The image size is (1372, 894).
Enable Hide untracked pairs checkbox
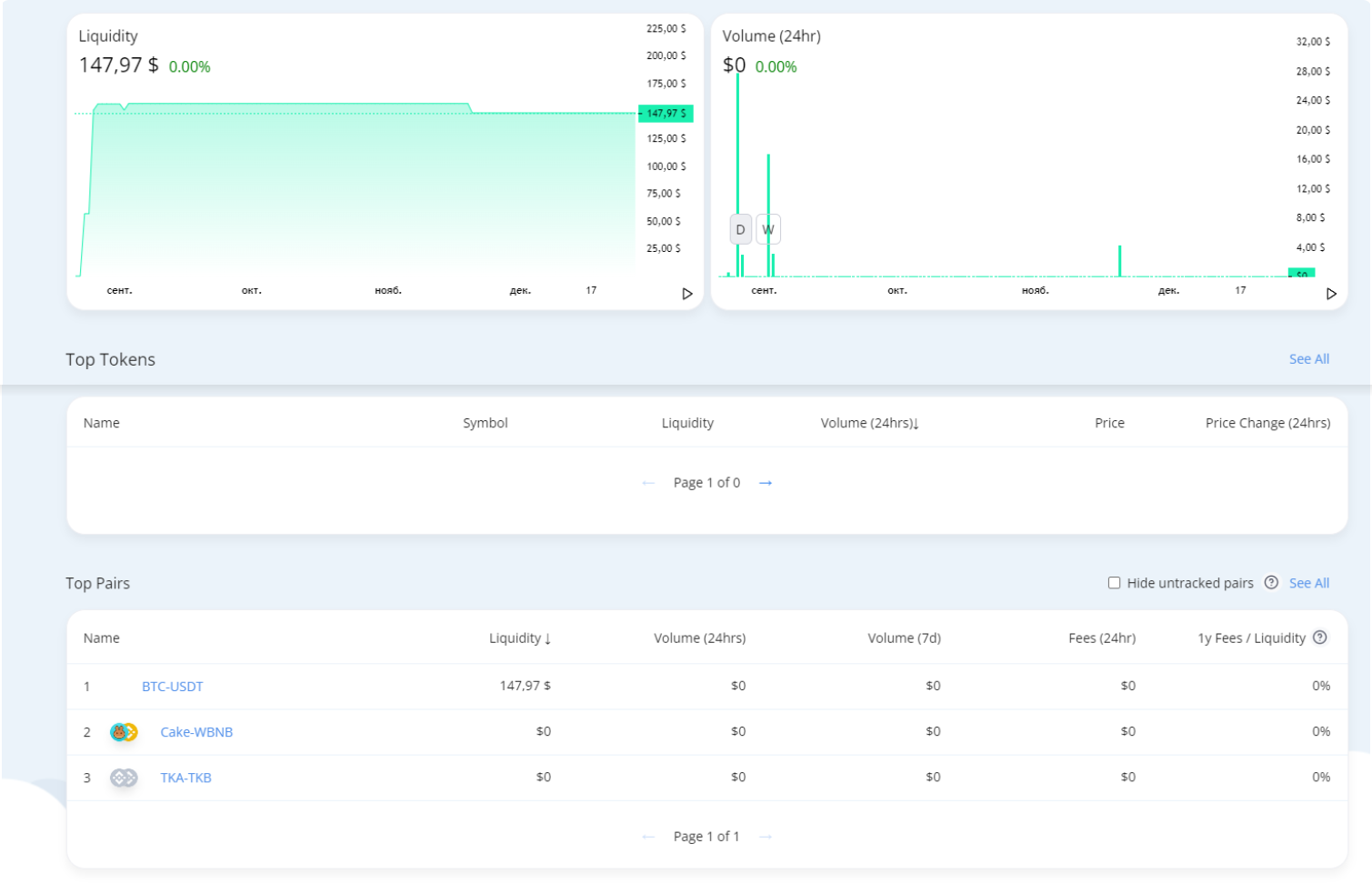(x=1114, y=583)
